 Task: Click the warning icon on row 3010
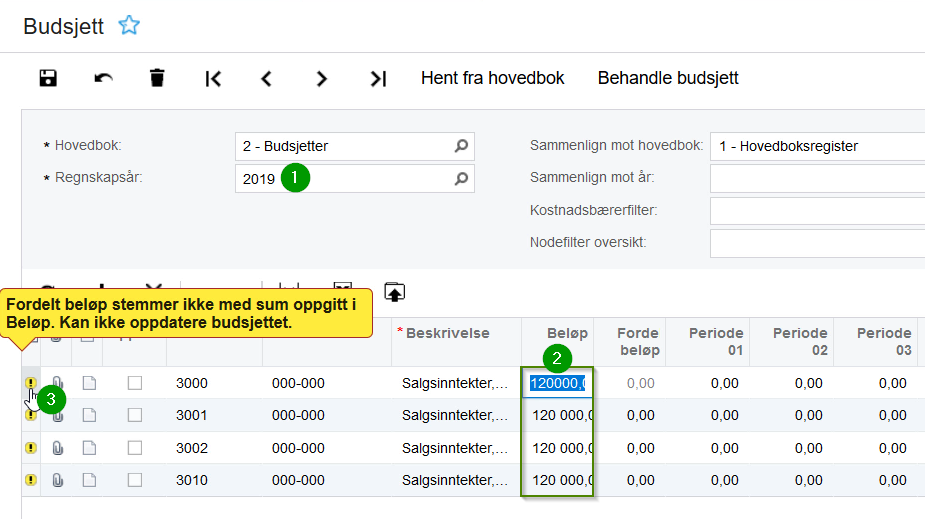pyautogui.click(x=30, y=480)
